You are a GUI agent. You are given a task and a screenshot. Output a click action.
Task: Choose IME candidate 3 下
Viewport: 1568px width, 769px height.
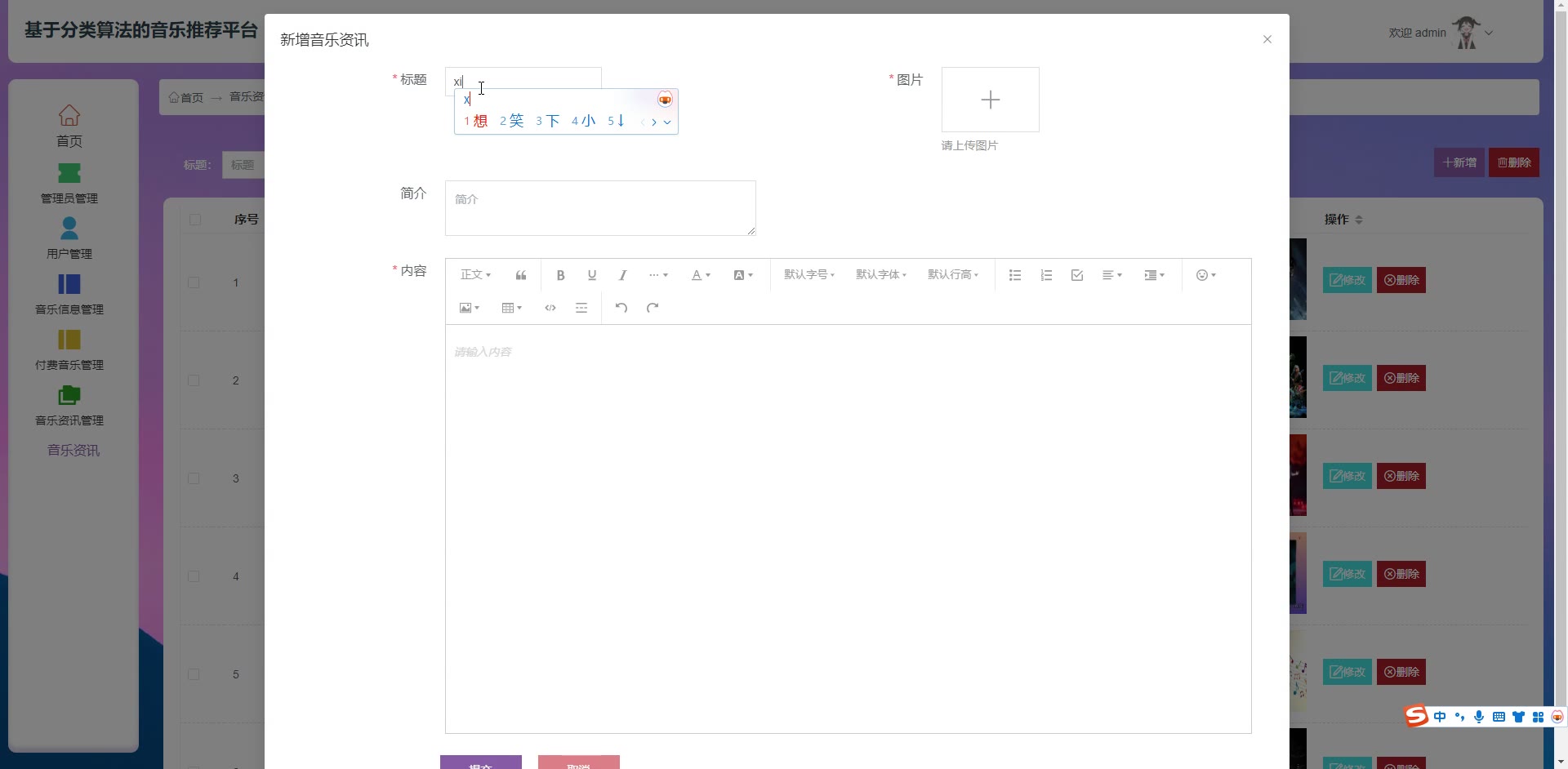coord(548,121)
